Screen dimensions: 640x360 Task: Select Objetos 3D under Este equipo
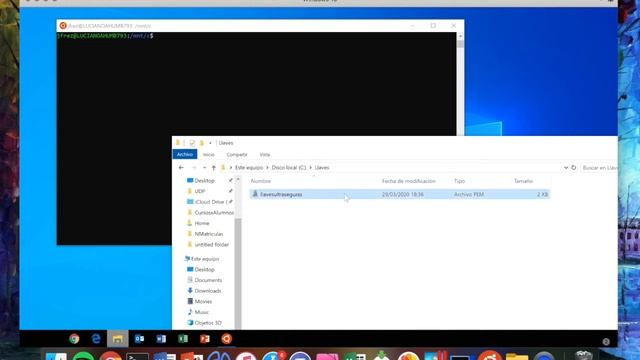pyautogui.click(x=208, y=322)
